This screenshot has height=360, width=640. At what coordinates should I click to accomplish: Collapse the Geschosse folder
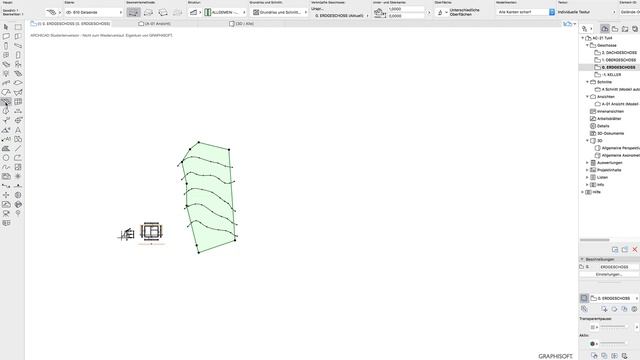point(587,45)
